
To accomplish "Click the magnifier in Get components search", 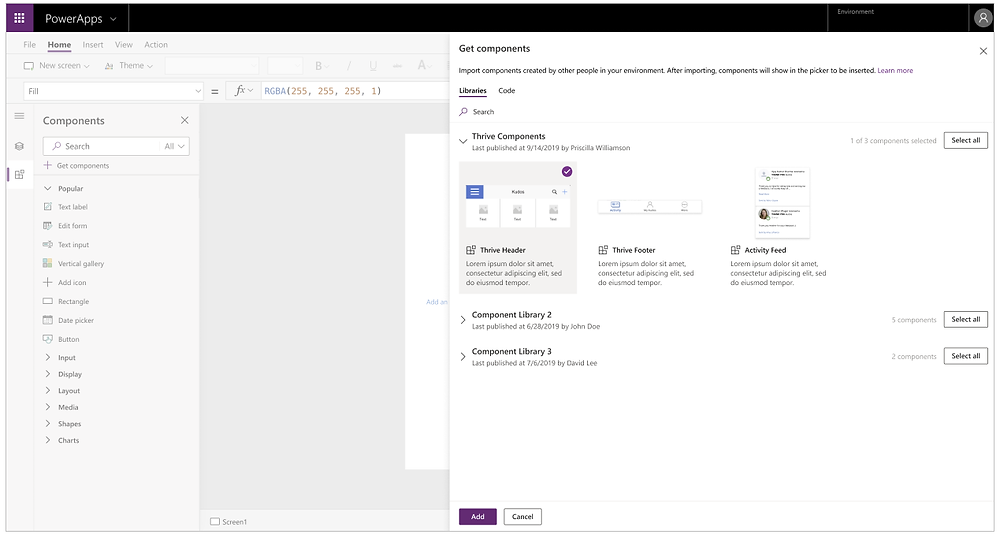I will [x=464, y=112].
